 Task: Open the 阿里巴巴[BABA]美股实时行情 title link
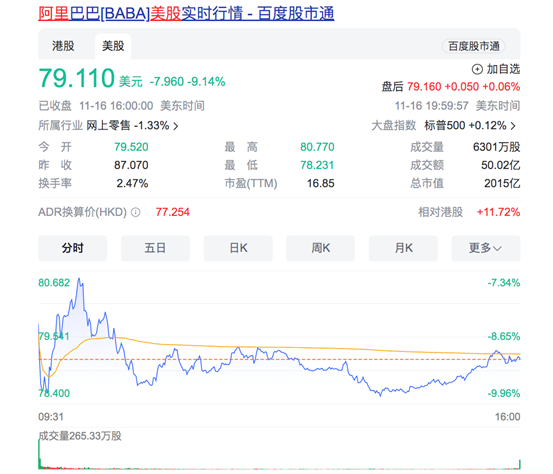186,14
